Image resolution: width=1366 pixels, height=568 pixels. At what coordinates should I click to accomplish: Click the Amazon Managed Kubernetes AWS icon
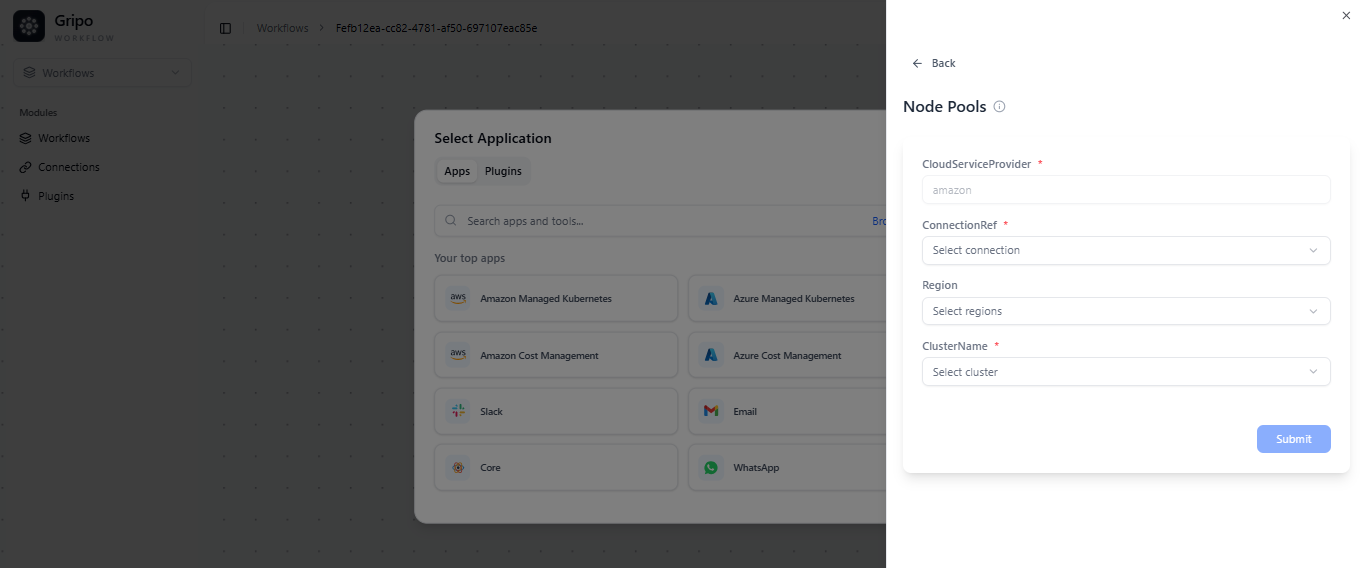(458, 299)
